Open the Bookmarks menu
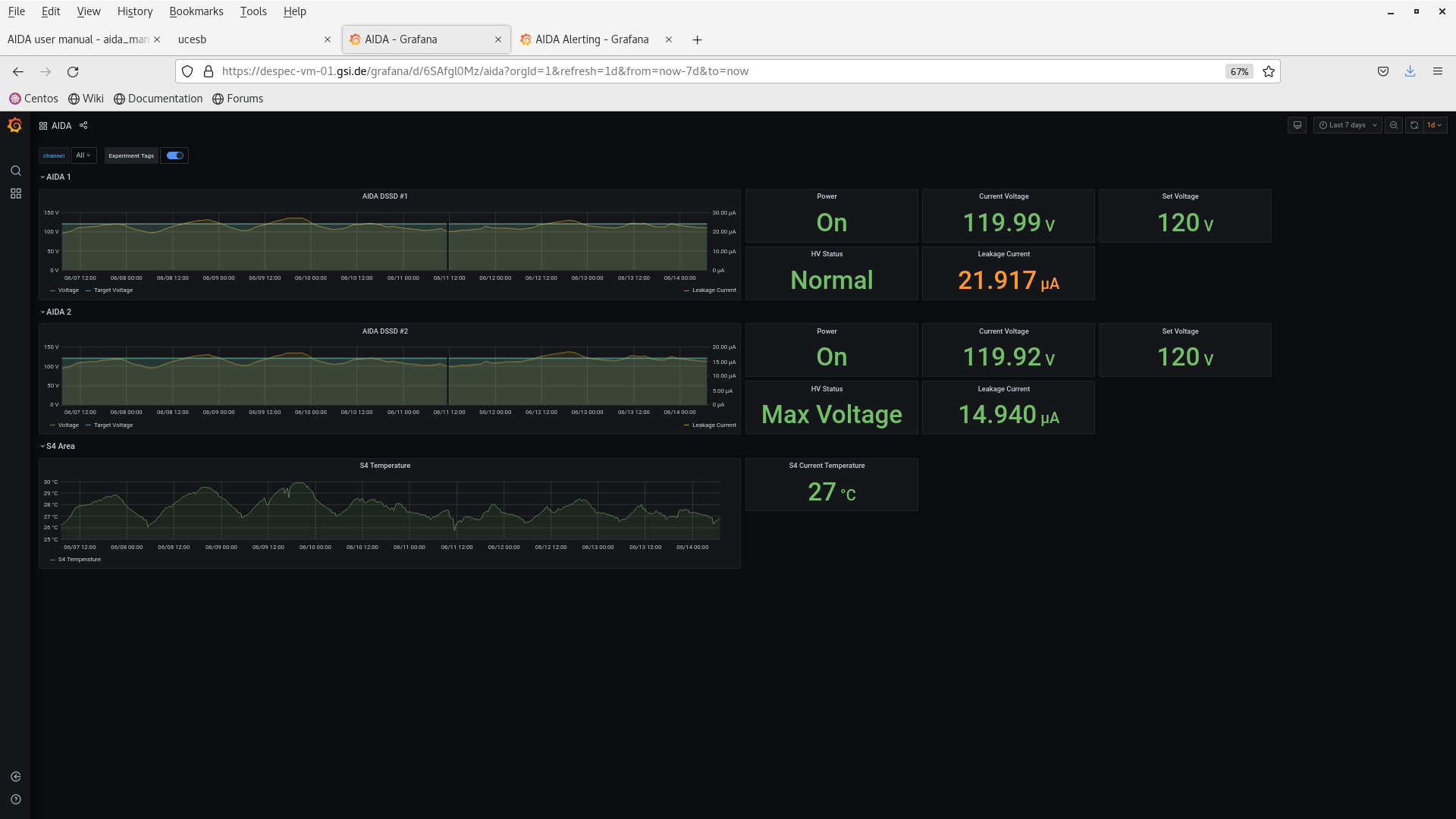The image size is (1456, 819). pyautogui.click(x=196, y=11)
